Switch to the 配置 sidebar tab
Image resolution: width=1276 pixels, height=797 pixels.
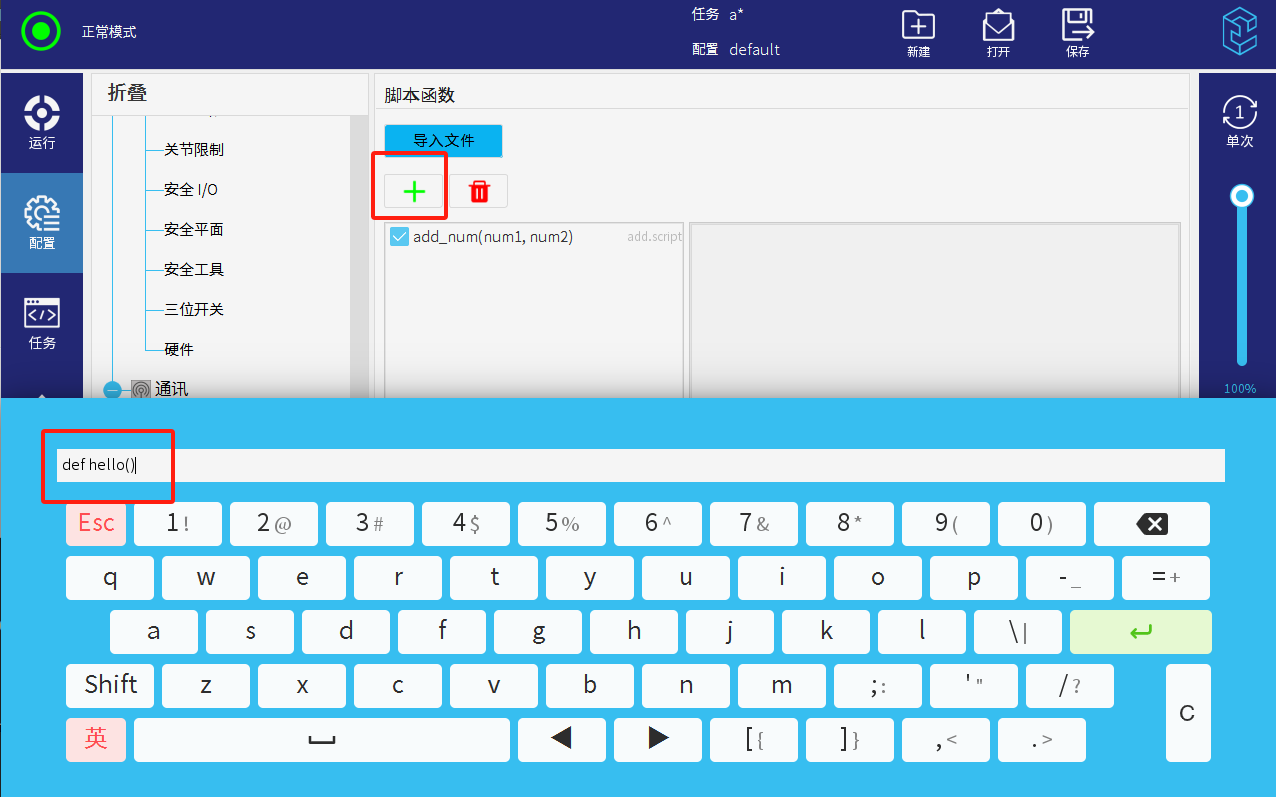tap(42, 222)
